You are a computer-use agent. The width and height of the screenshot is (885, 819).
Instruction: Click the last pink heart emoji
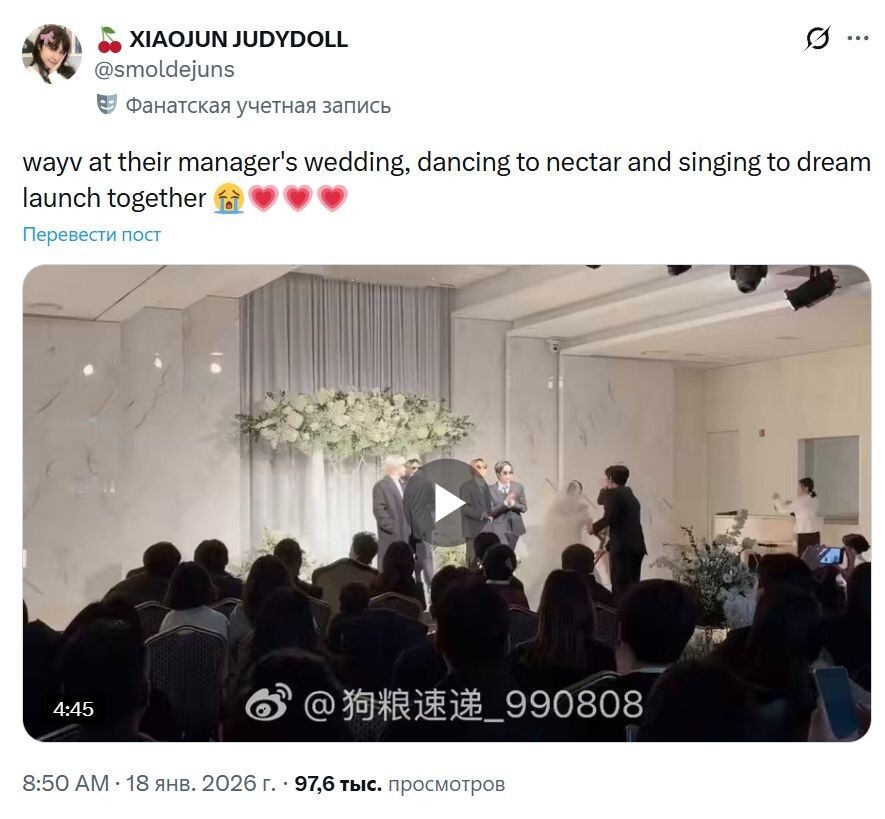click(332, 198)
